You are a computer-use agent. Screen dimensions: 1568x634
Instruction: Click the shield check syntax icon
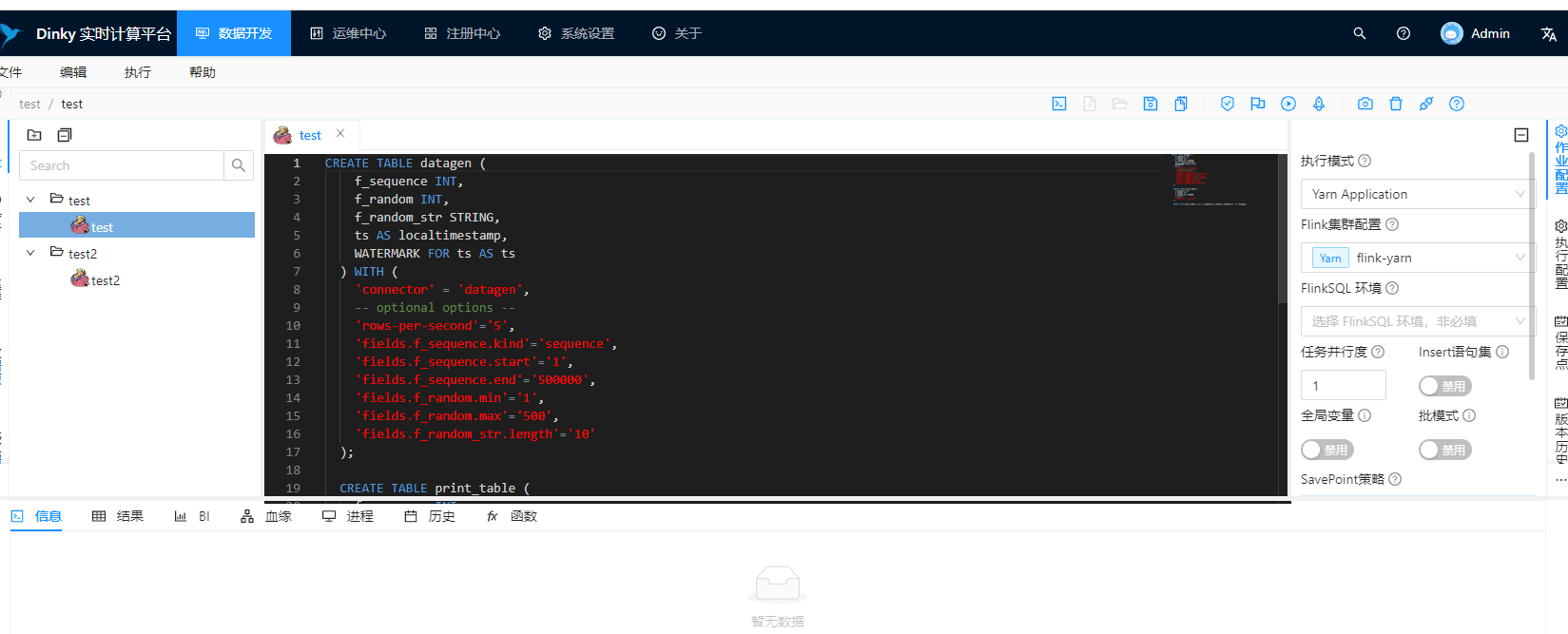click(1228, 104)
